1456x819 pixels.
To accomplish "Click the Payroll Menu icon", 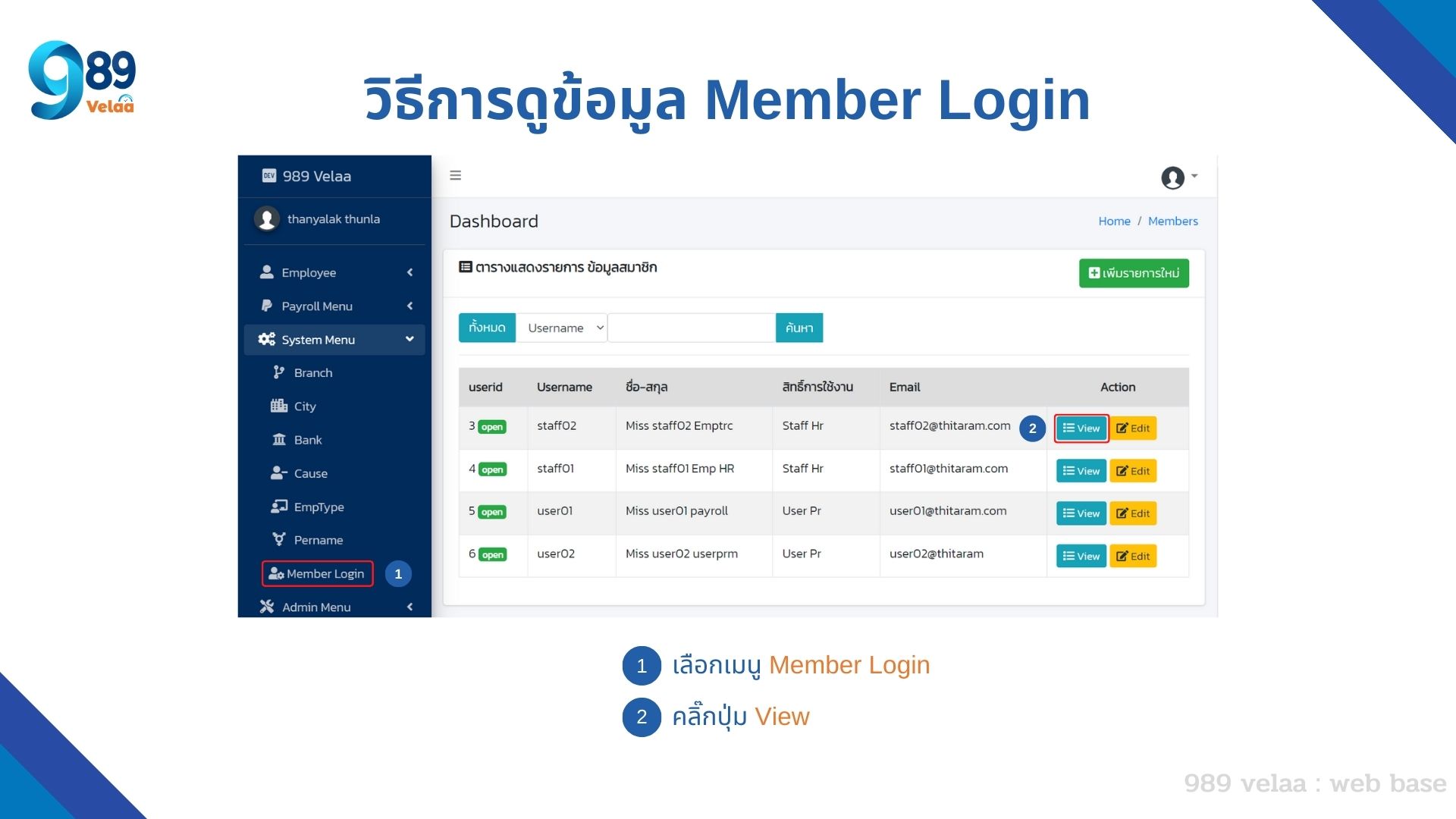I will click(266, 306).
